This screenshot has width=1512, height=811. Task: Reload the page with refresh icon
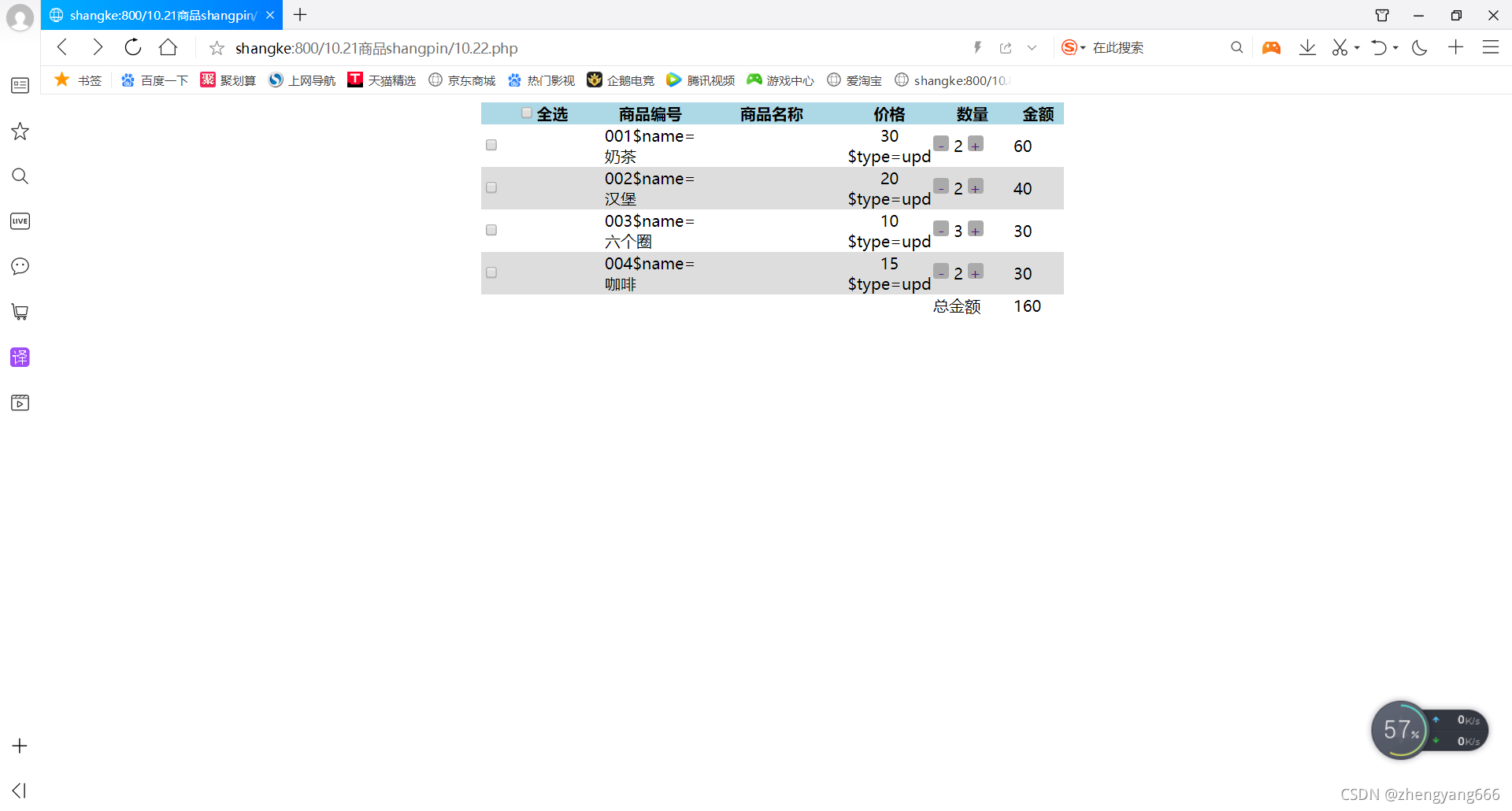[x=133, y=47]
